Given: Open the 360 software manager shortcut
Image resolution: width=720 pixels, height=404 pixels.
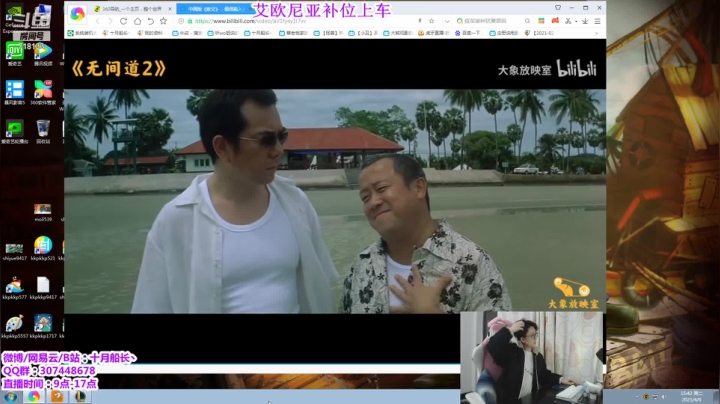Looking at the screenshot, I should [x=43, y=92].
